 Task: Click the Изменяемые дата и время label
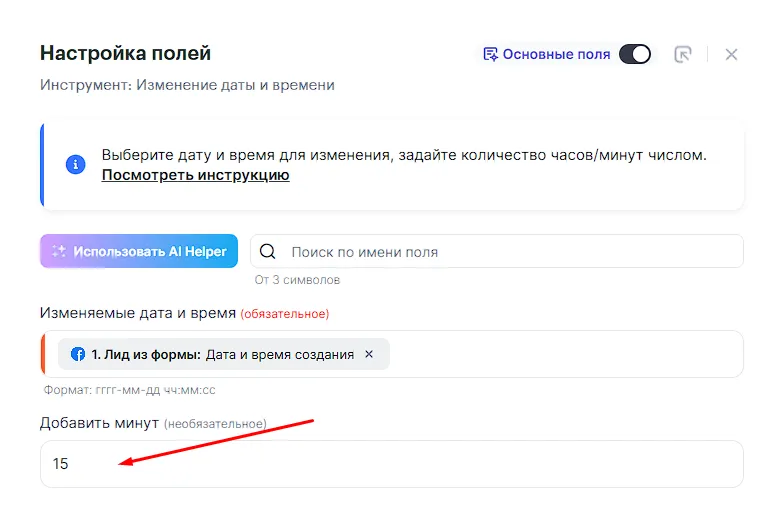pyautogui.click(x=138, y=313)
